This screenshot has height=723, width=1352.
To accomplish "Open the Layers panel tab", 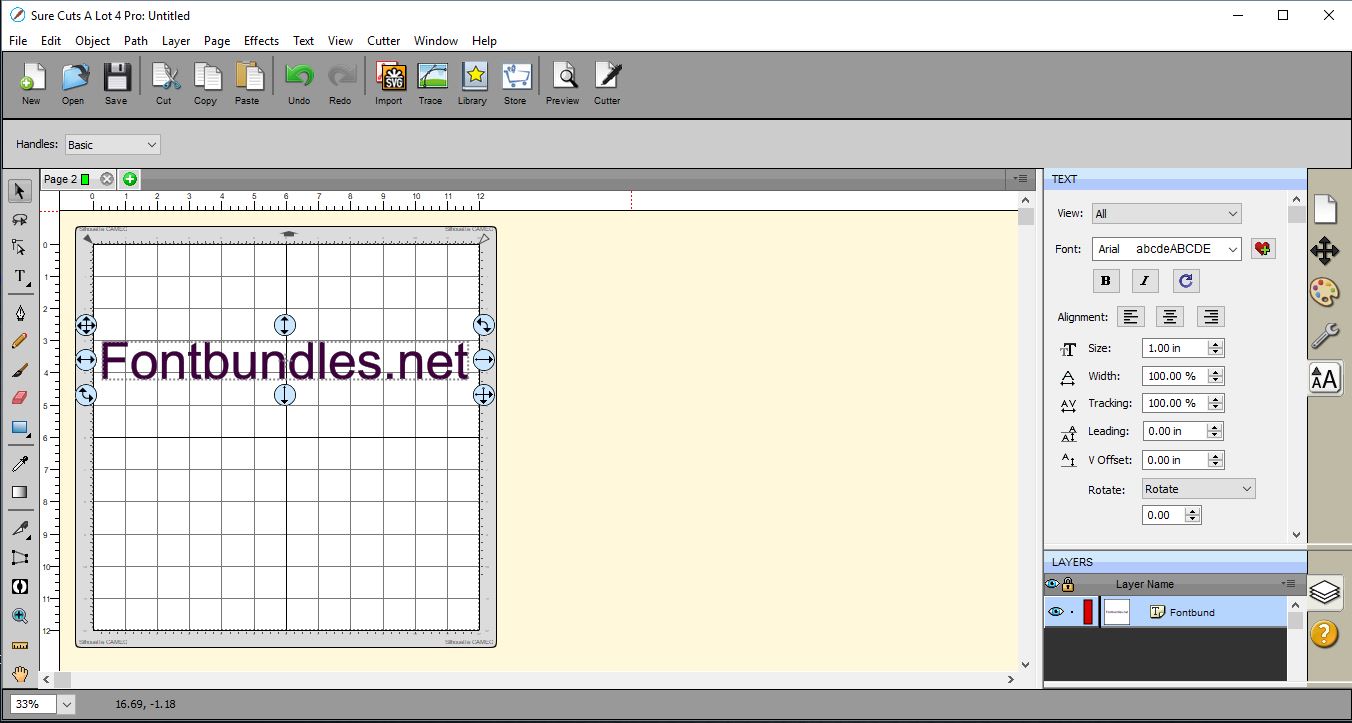I will 1324,592.
